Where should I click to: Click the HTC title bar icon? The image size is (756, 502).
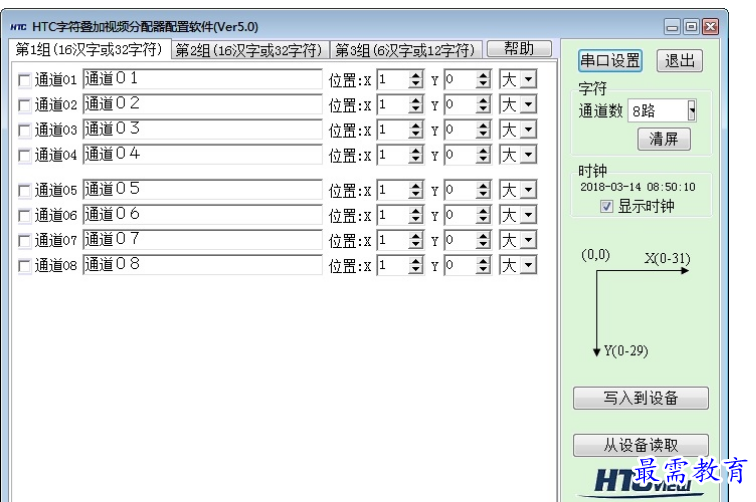(18, 27)
